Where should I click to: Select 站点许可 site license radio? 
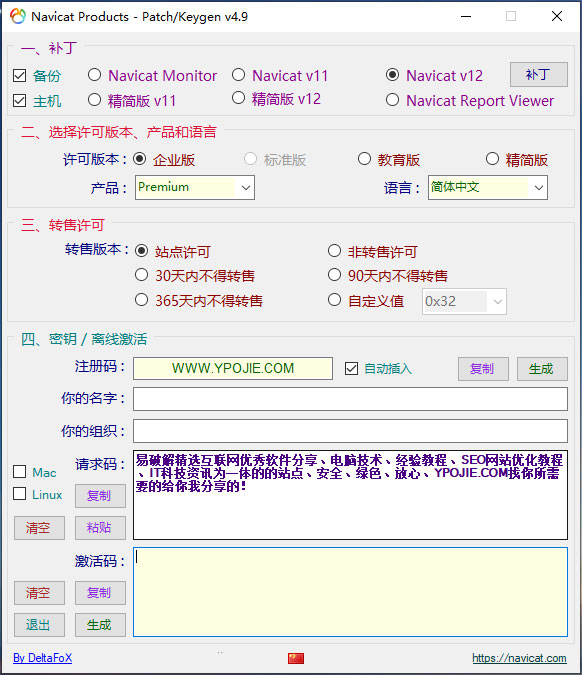click(142, 251)
